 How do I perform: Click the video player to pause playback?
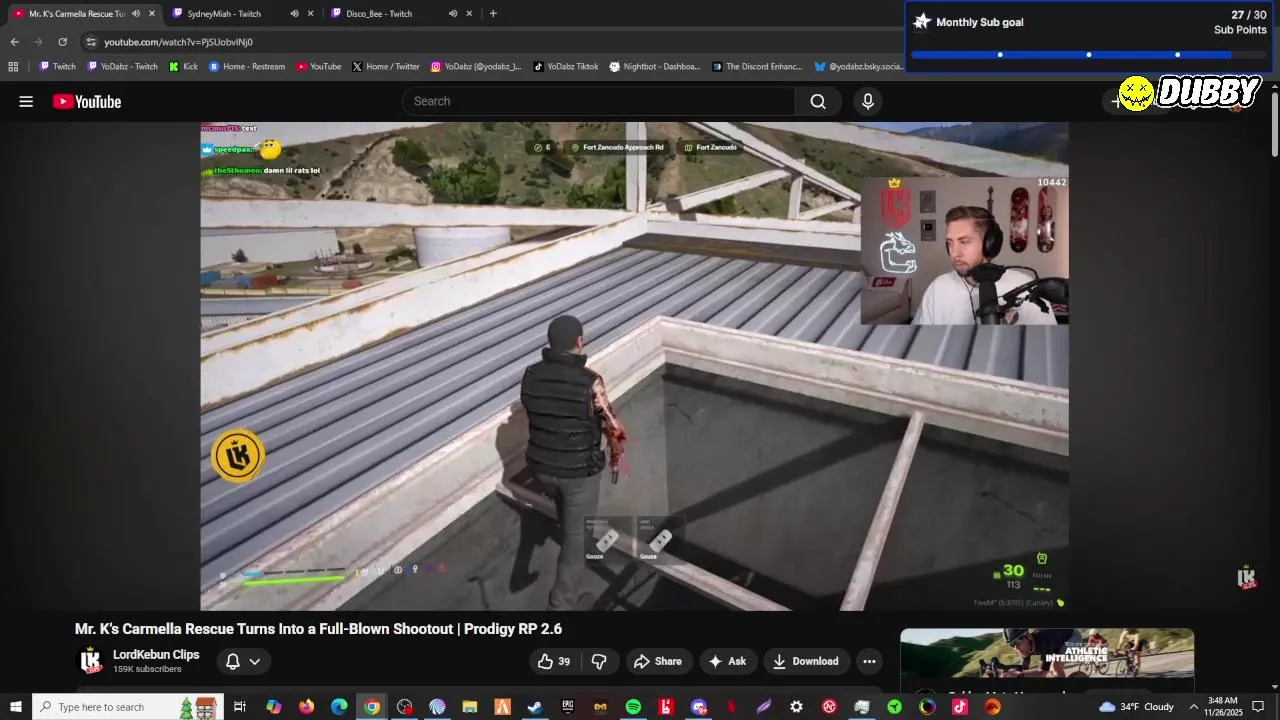click(x=634, y=366)
